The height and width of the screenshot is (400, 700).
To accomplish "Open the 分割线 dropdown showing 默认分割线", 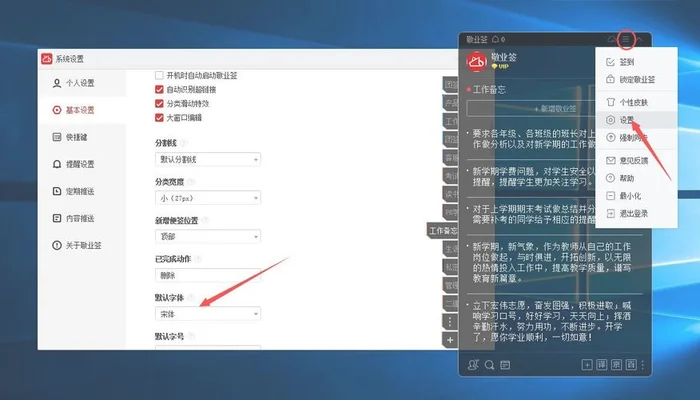I will click(208, 159).
